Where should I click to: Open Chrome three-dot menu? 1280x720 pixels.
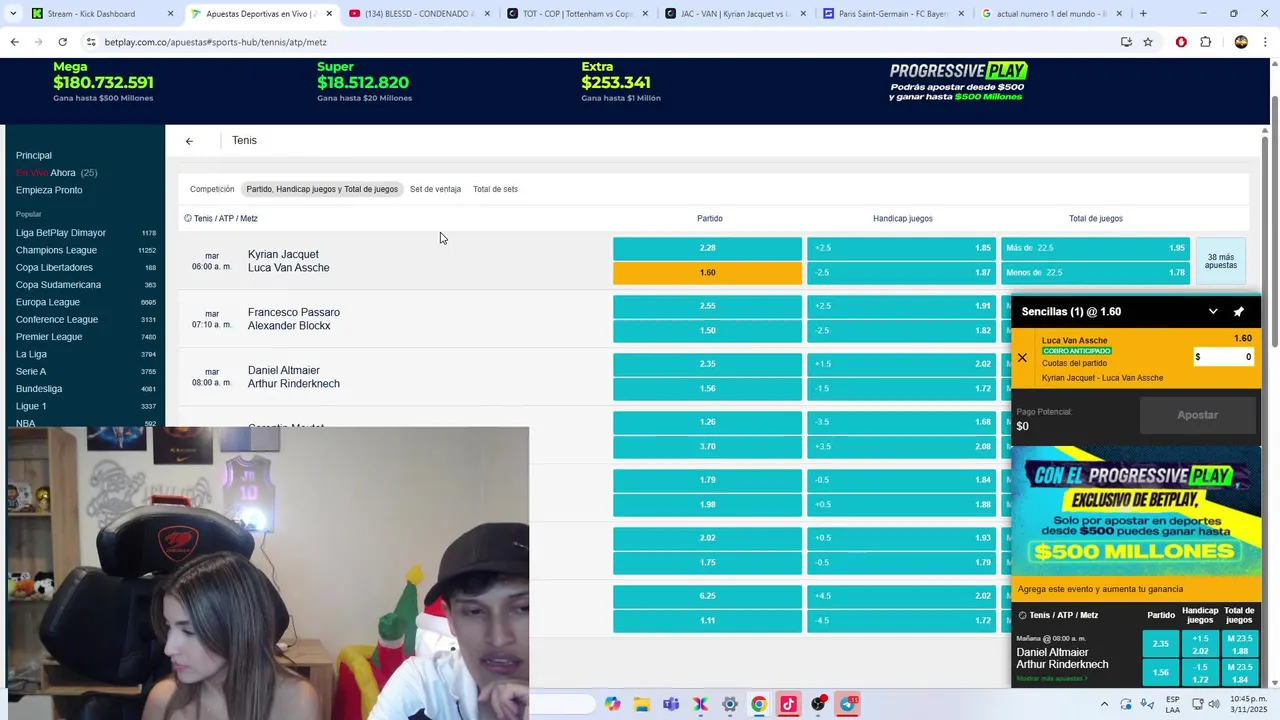(1266, 42)
